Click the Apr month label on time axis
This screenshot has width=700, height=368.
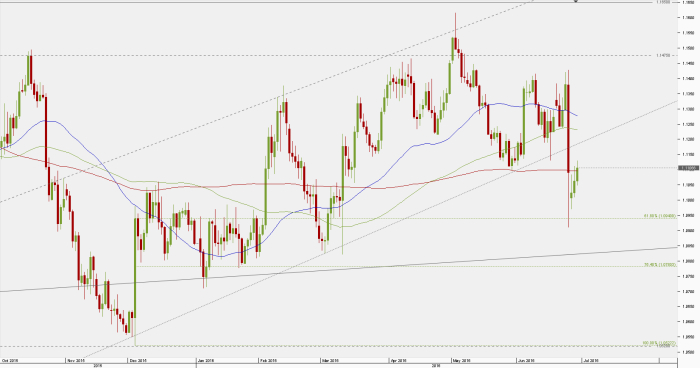(x=399, y=360)
